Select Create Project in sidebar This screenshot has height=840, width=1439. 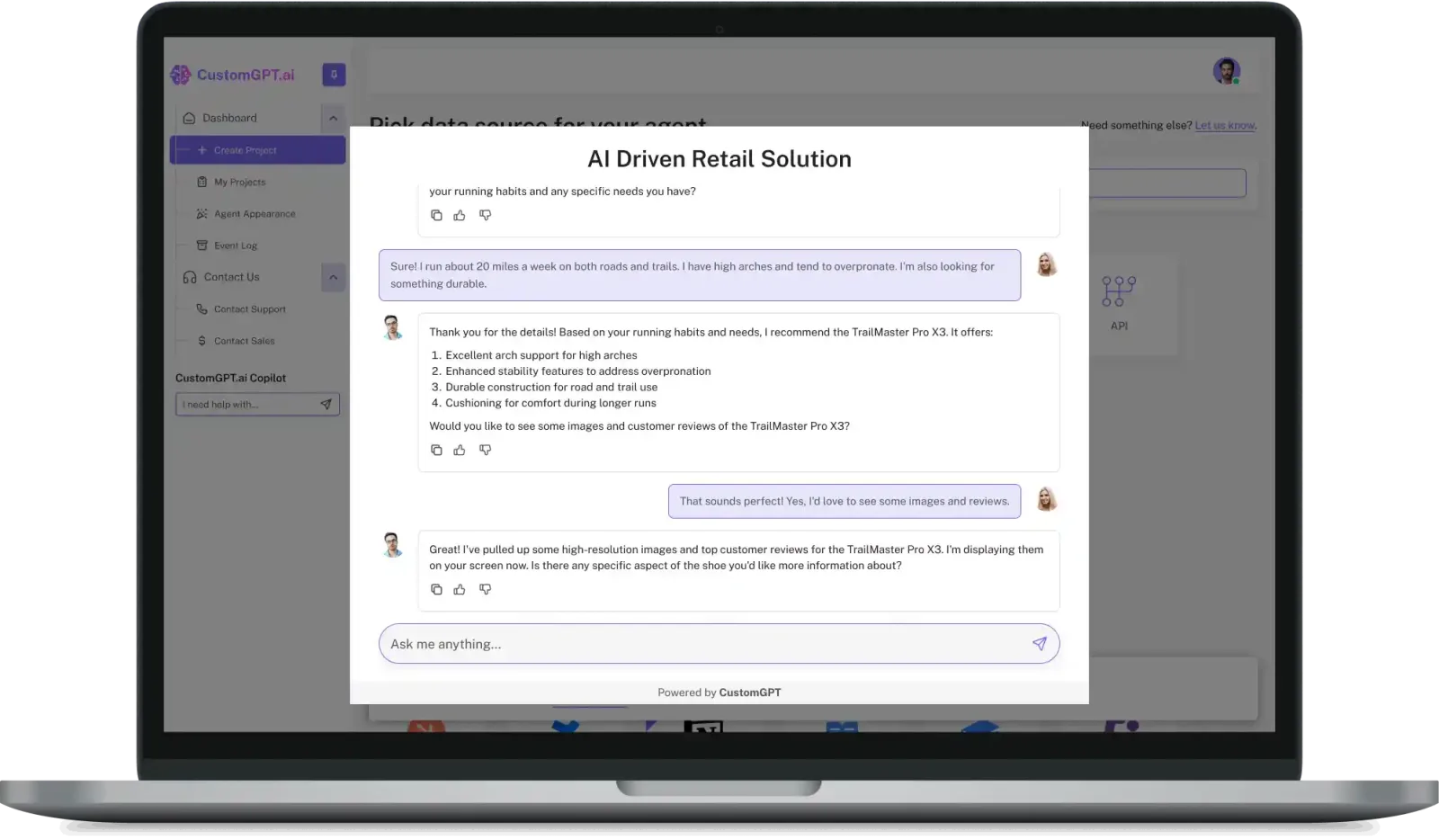[257, 150]
